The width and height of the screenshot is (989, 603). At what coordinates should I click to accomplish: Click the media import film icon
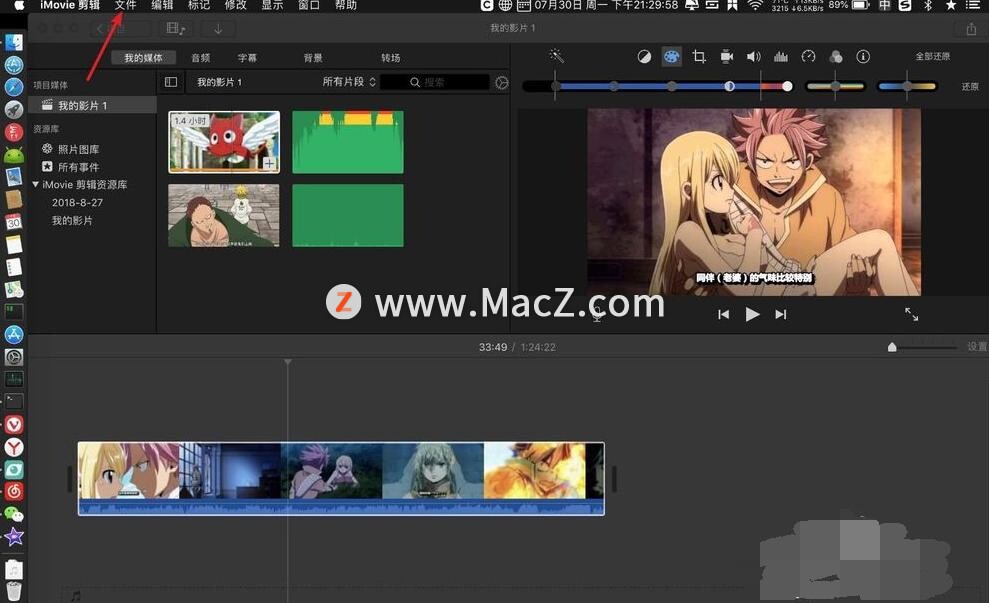pos(175,28)
